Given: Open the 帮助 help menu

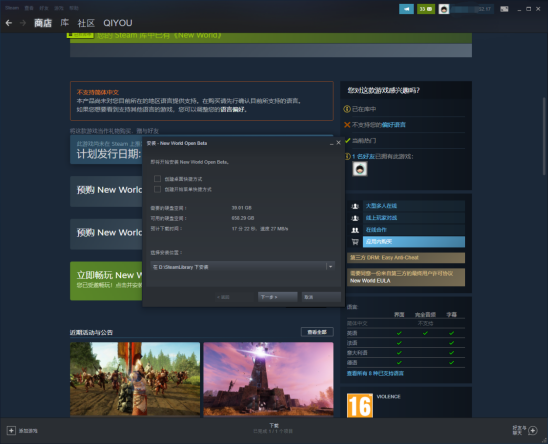Looking at the screenshot, I should pos(74,8).
